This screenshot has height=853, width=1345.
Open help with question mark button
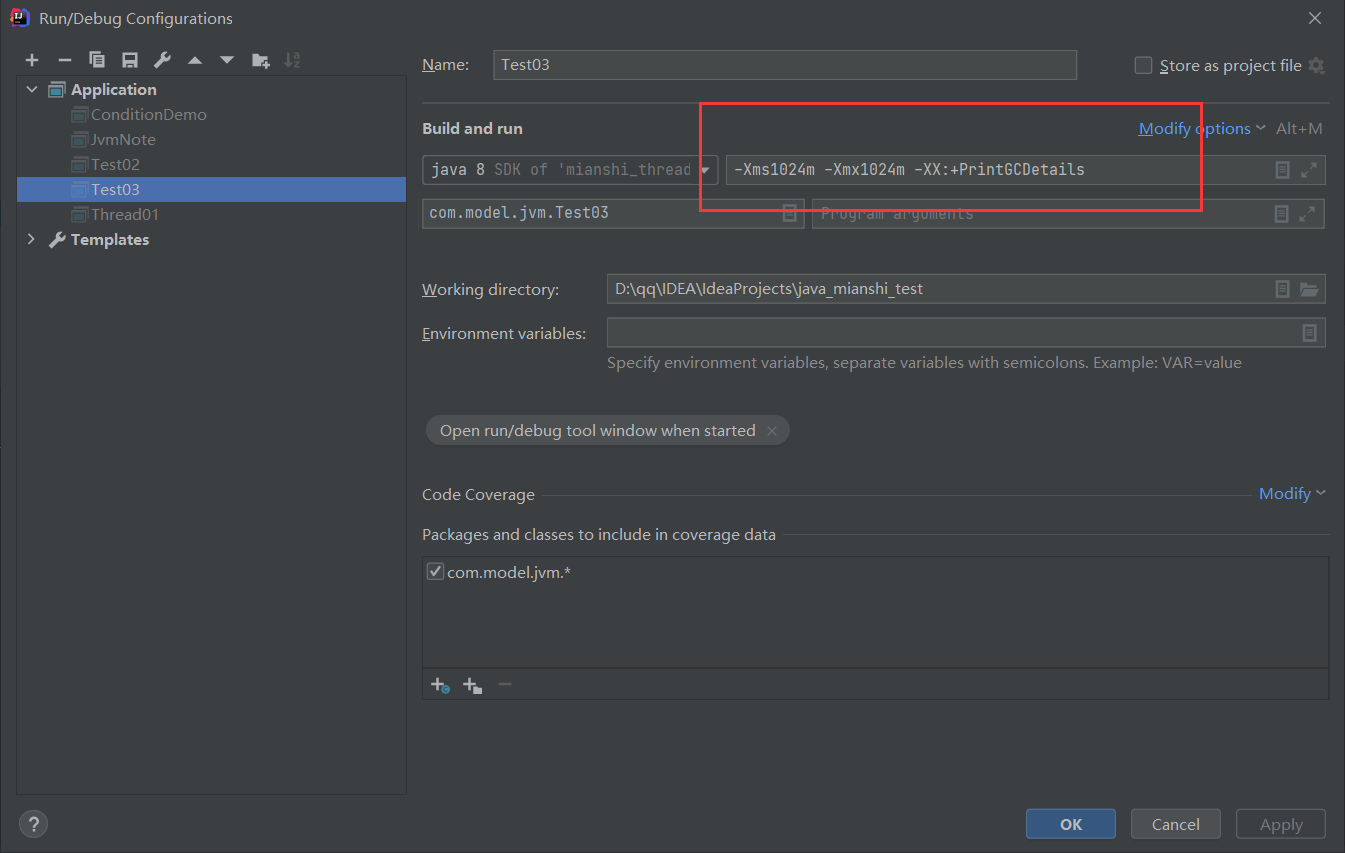[33, 824]
